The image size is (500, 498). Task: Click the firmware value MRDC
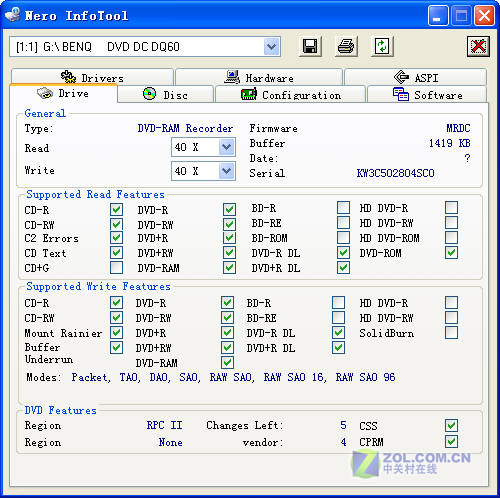click(x=458, y=128)
